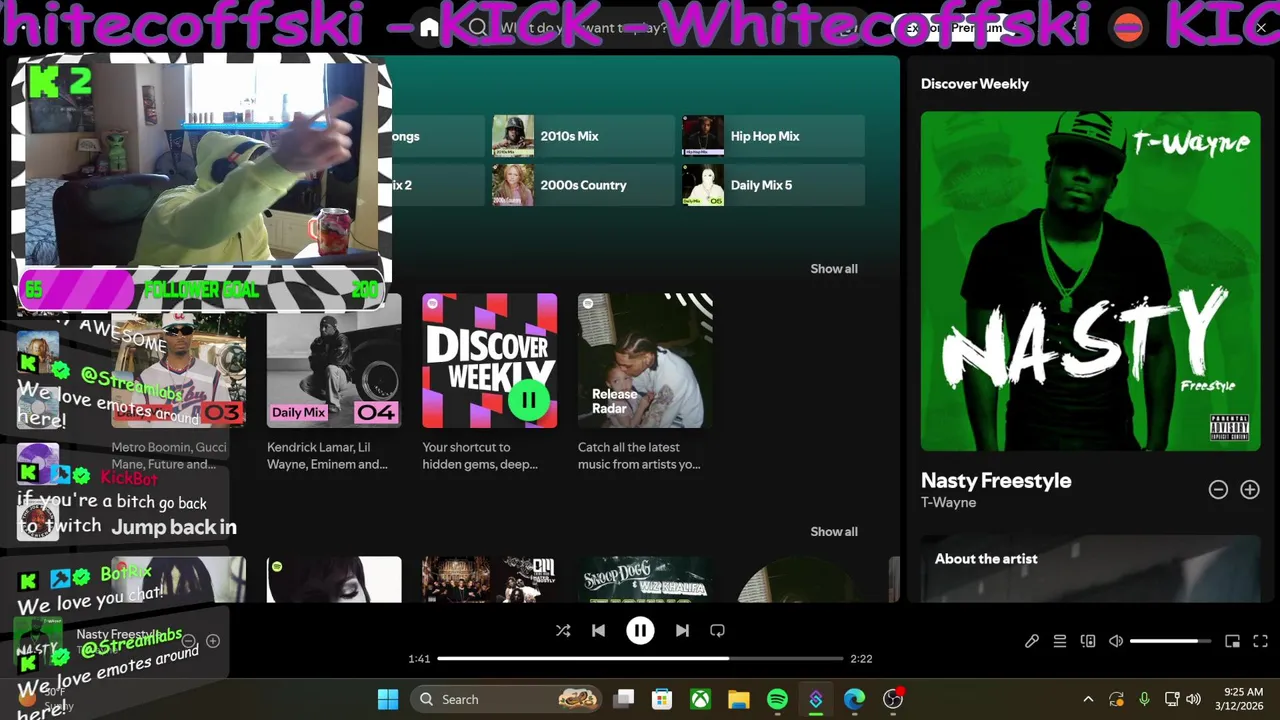Click plus icon in bottom-left now playing bar
This screenshot has width=1280, height=720.
(213, 641)
